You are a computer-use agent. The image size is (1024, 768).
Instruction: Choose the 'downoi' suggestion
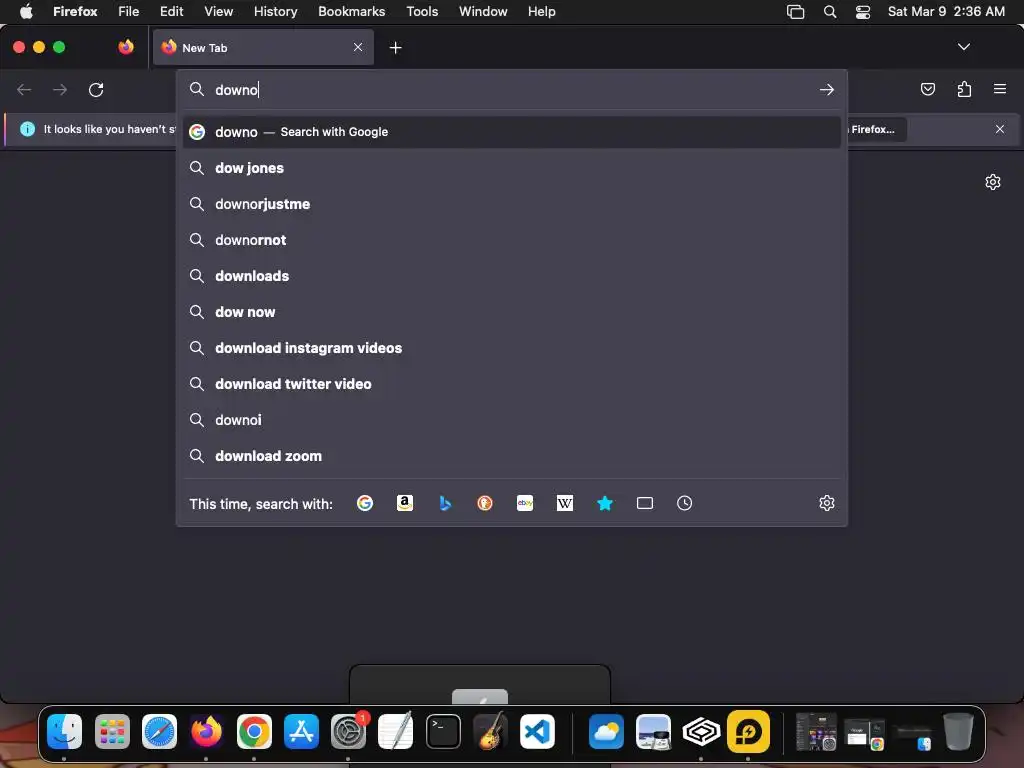511,419
